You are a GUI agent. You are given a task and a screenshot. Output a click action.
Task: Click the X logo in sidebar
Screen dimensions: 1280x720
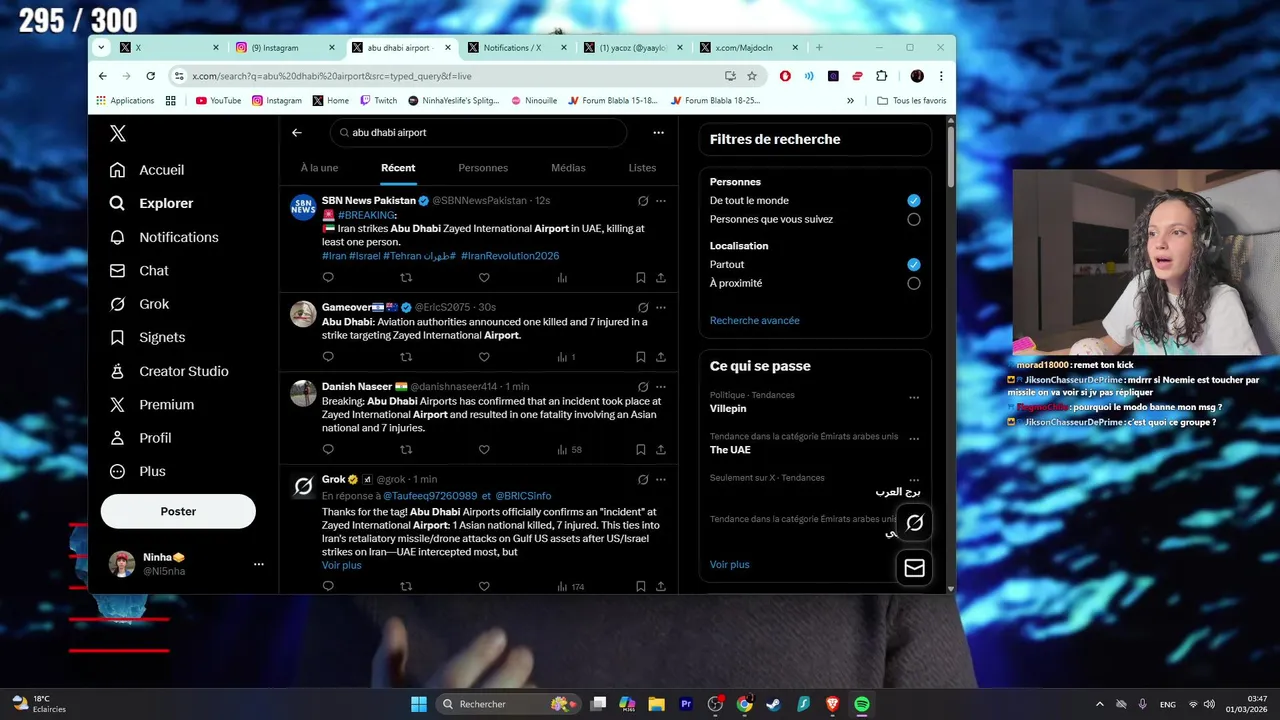point(118,133)
